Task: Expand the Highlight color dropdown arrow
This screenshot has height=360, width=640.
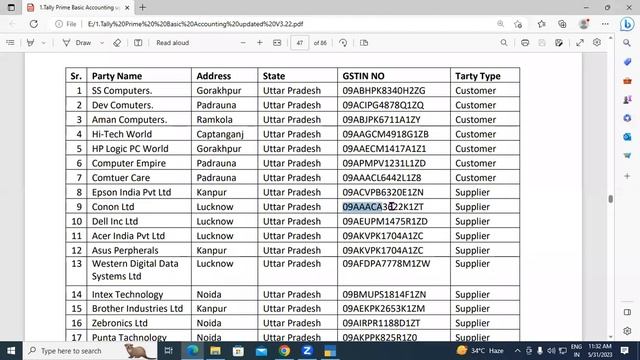Action: tap(44, 42)
